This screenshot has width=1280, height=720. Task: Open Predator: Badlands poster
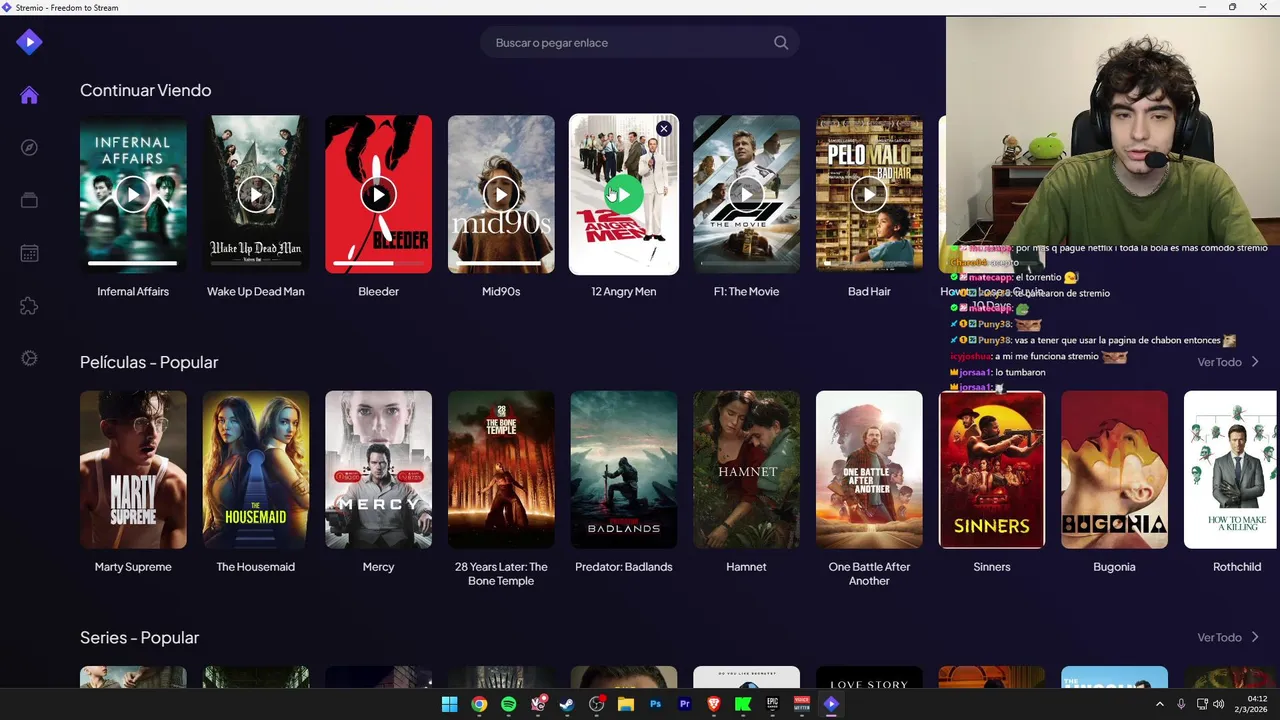pos(624,470)
